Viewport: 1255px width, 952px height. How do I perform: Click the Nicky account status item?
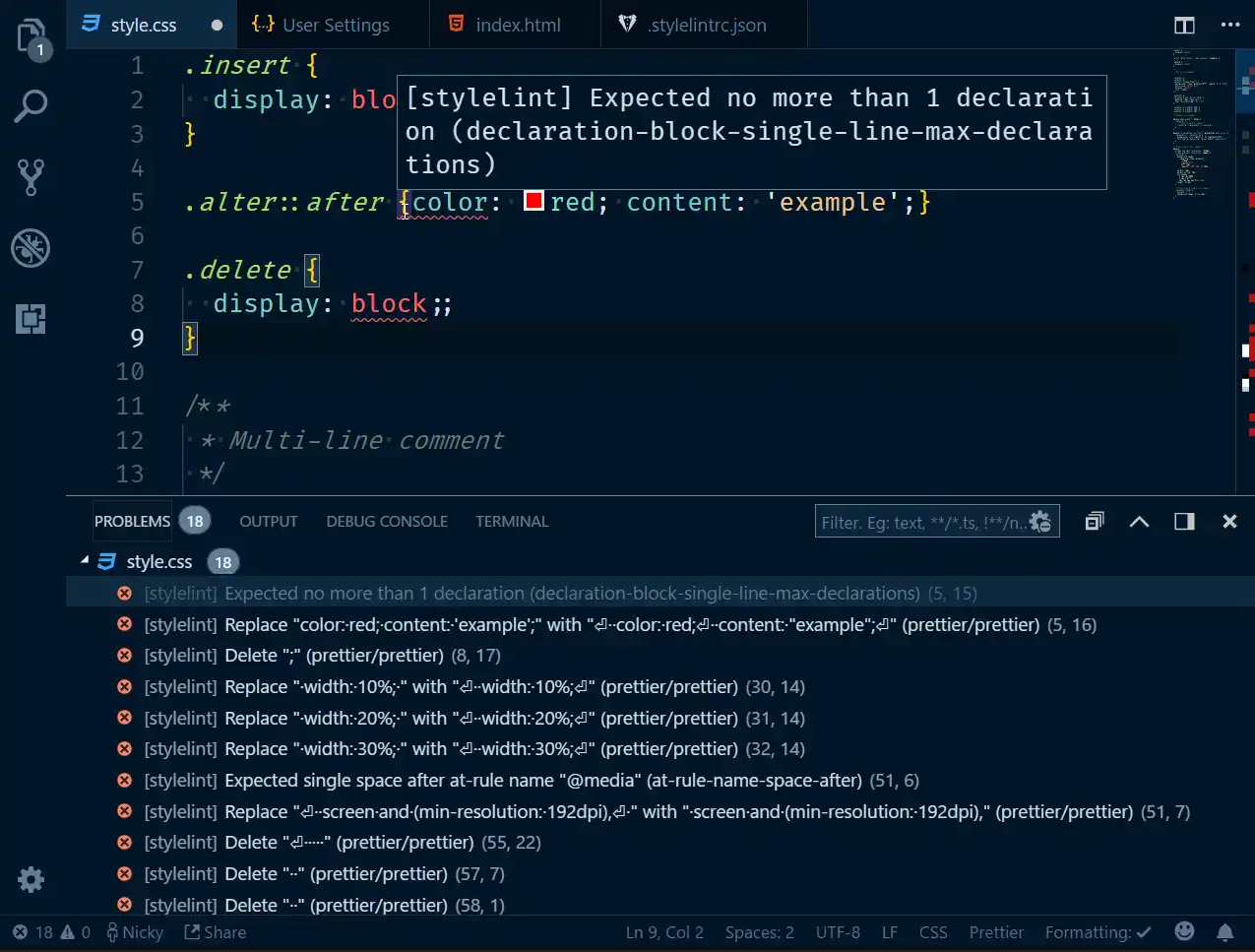[135, 932]
